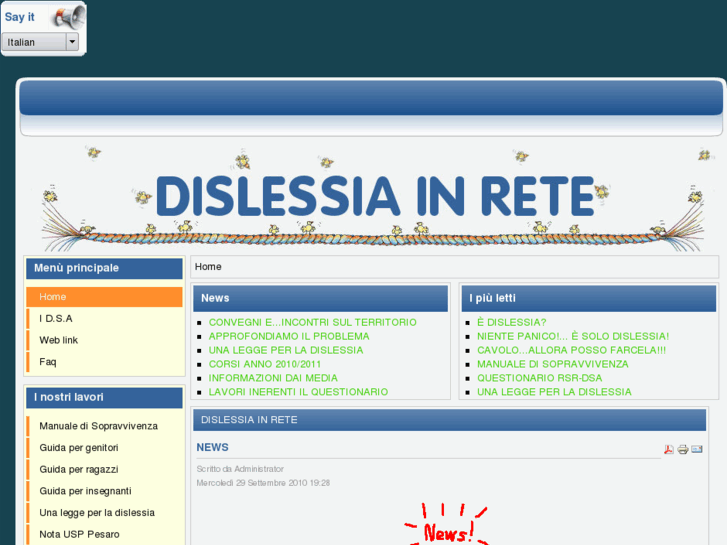This screenshot has height=545, width=727.
Task: Click the red News! burst image
Action: point(446,524)
